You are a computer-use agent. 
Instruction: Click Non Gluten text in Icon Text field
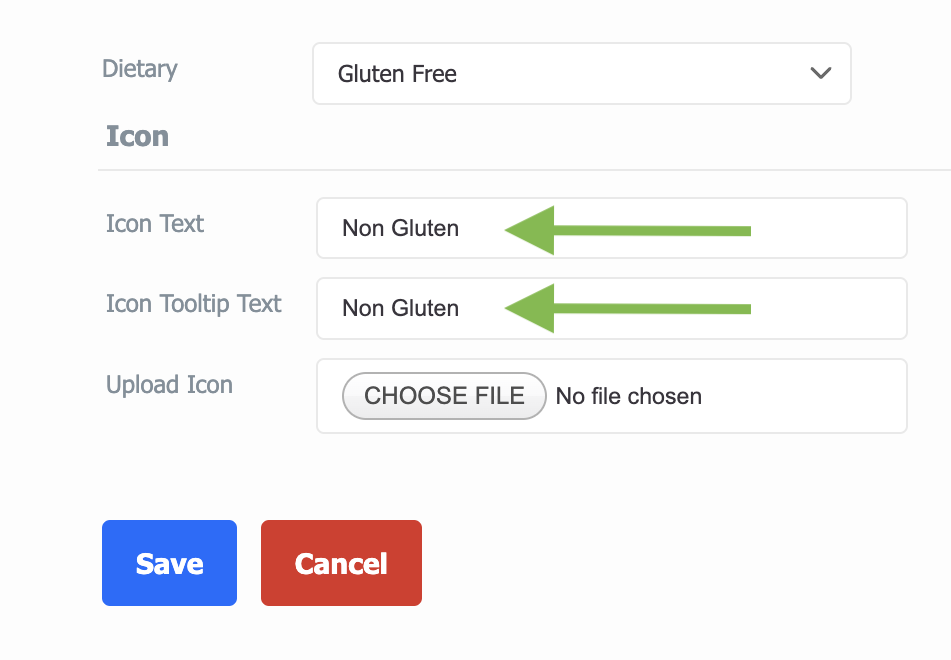point(400,229)
